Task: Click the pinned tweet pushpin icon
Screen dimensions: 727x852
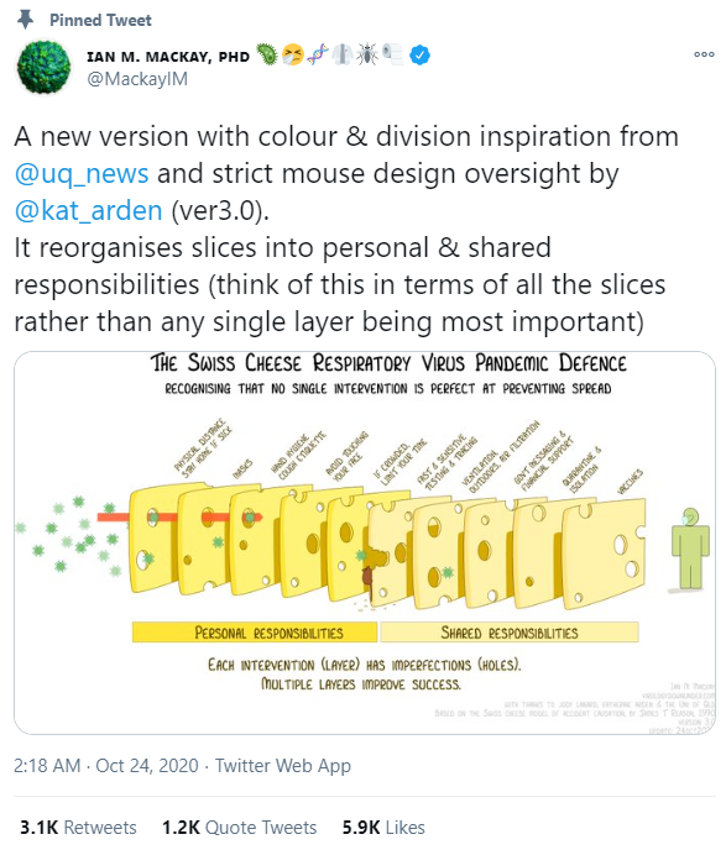Action: coord(25,20)
